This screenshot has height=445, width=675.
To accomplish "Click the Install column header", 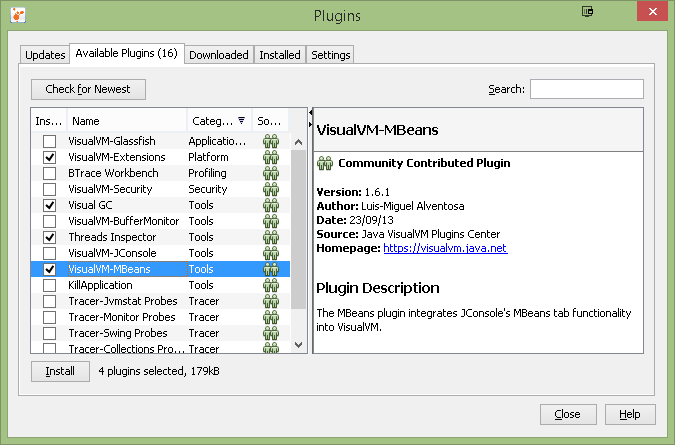I will click(x=49, y=121).
